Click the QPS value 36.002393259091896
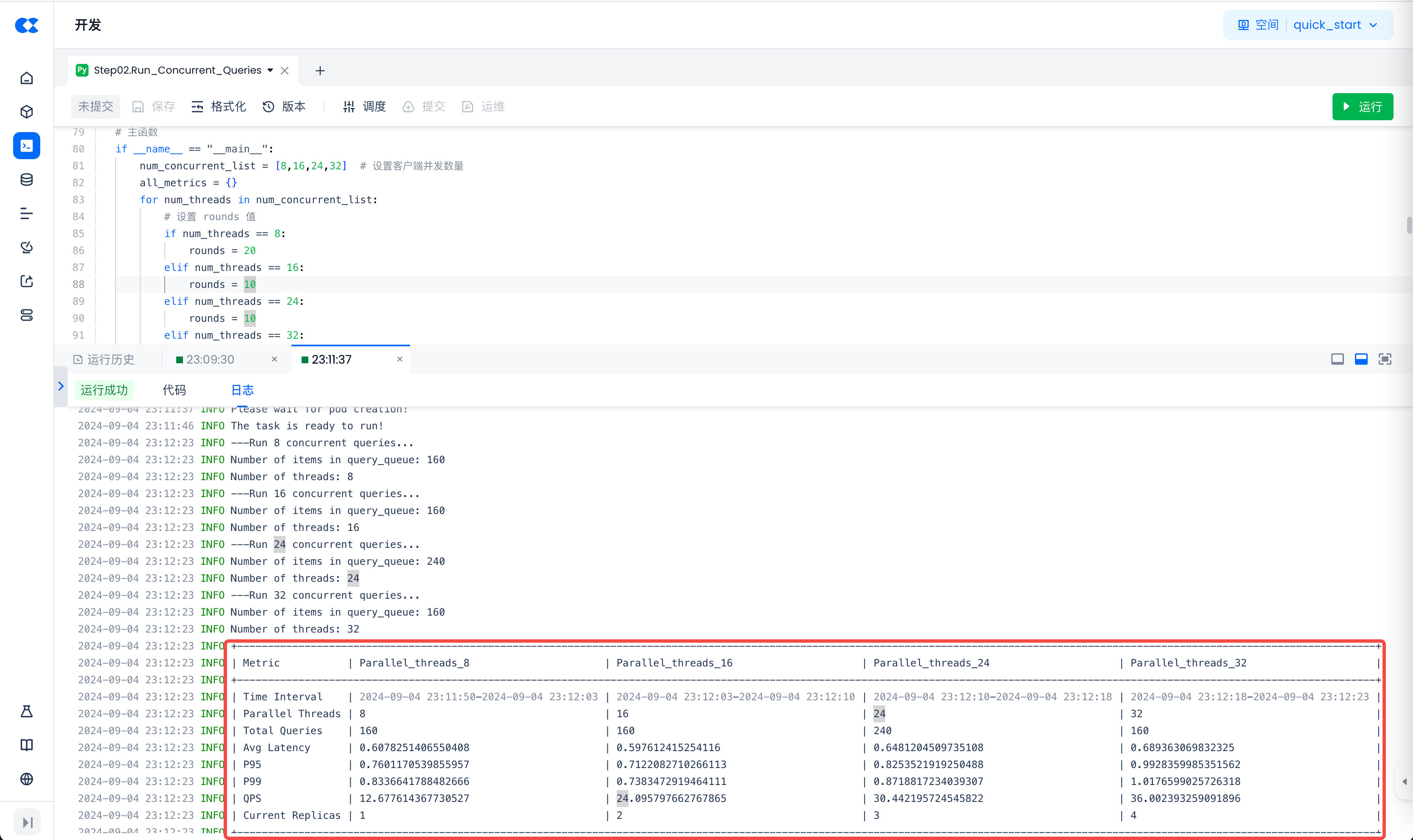Image resolution: width=1413 pixels, height=840 pixels. tap(1186, 798)
